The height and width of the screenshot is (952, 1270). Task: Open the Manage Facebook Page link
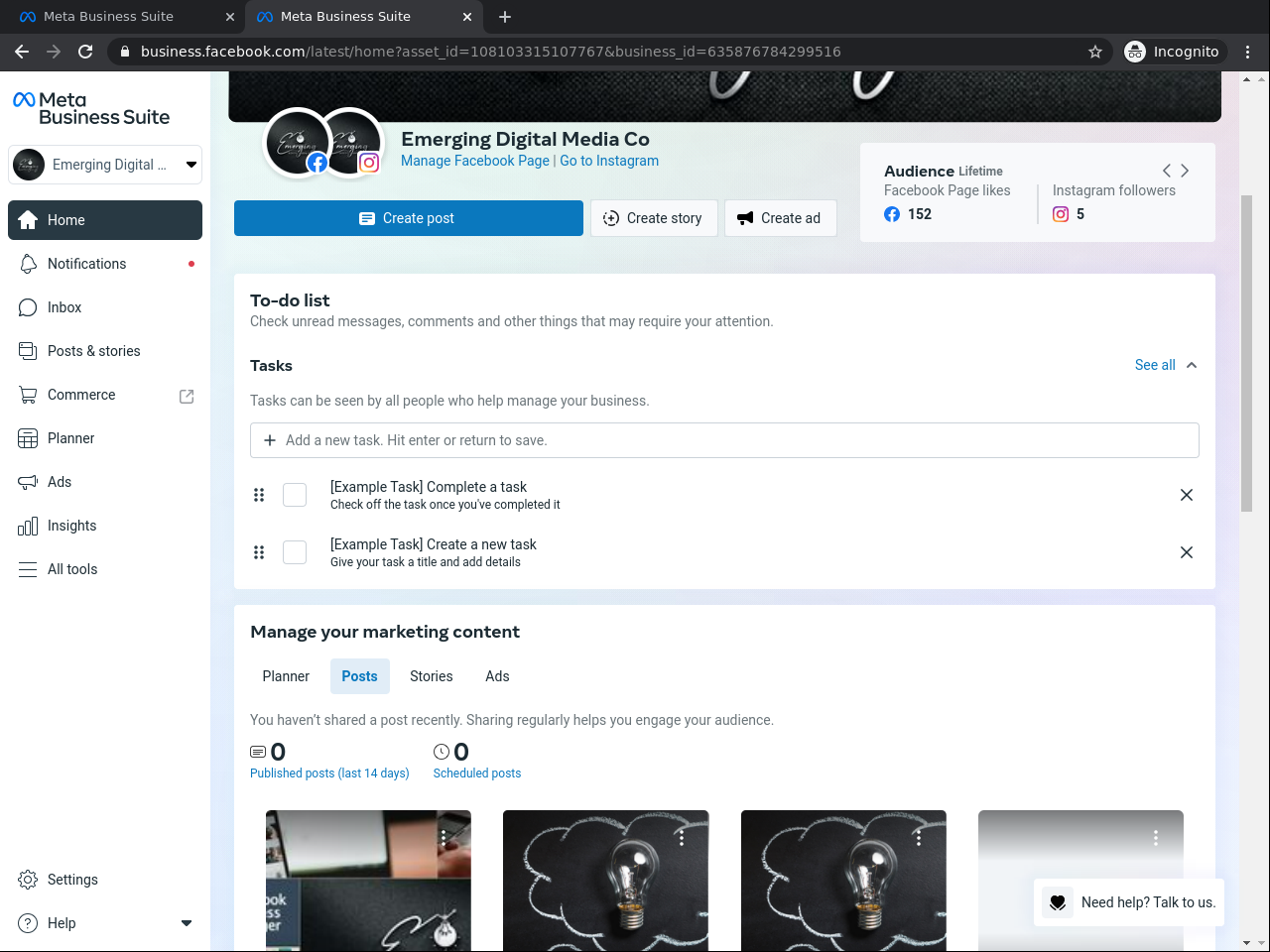click(475, 161)
